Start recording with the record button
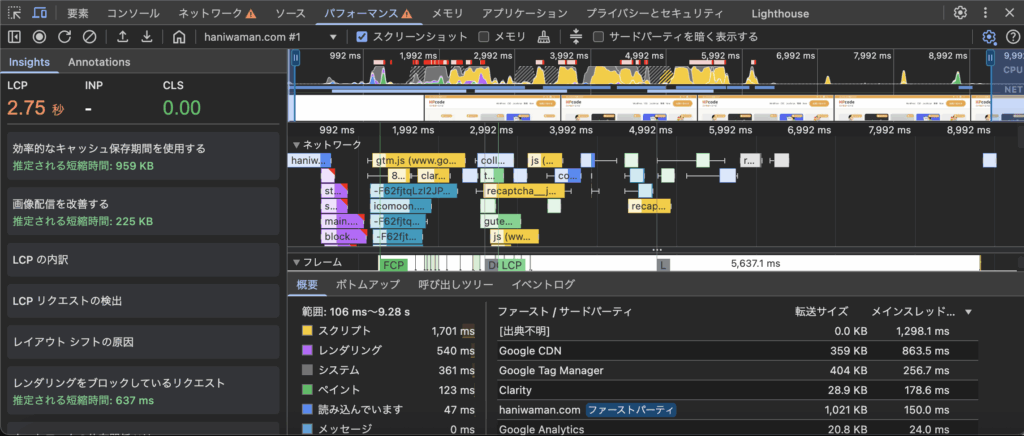 click(39, 37)
